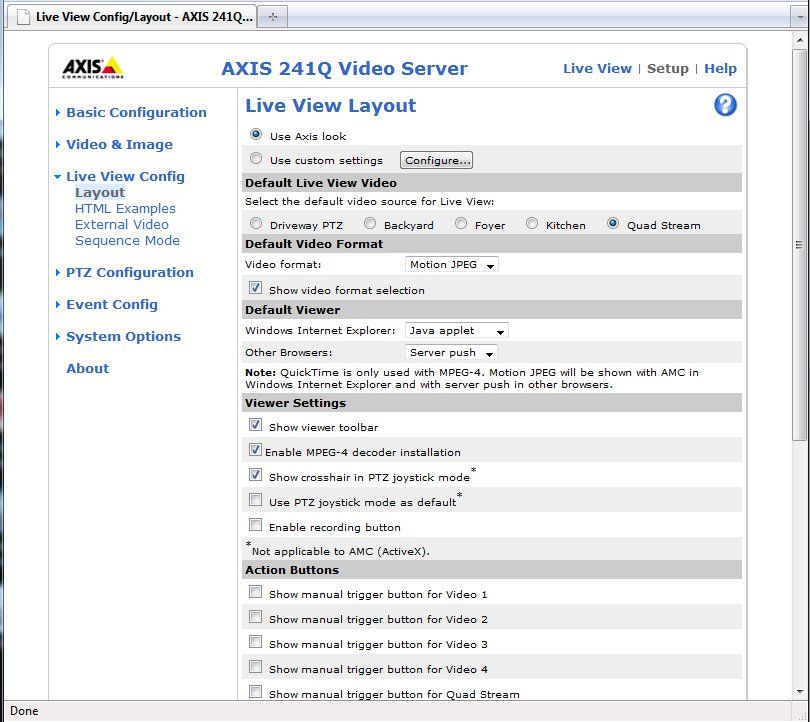Enable the recording button checkbox
Viewport: 810px width, 722px height.
click(x=255, y=525)
